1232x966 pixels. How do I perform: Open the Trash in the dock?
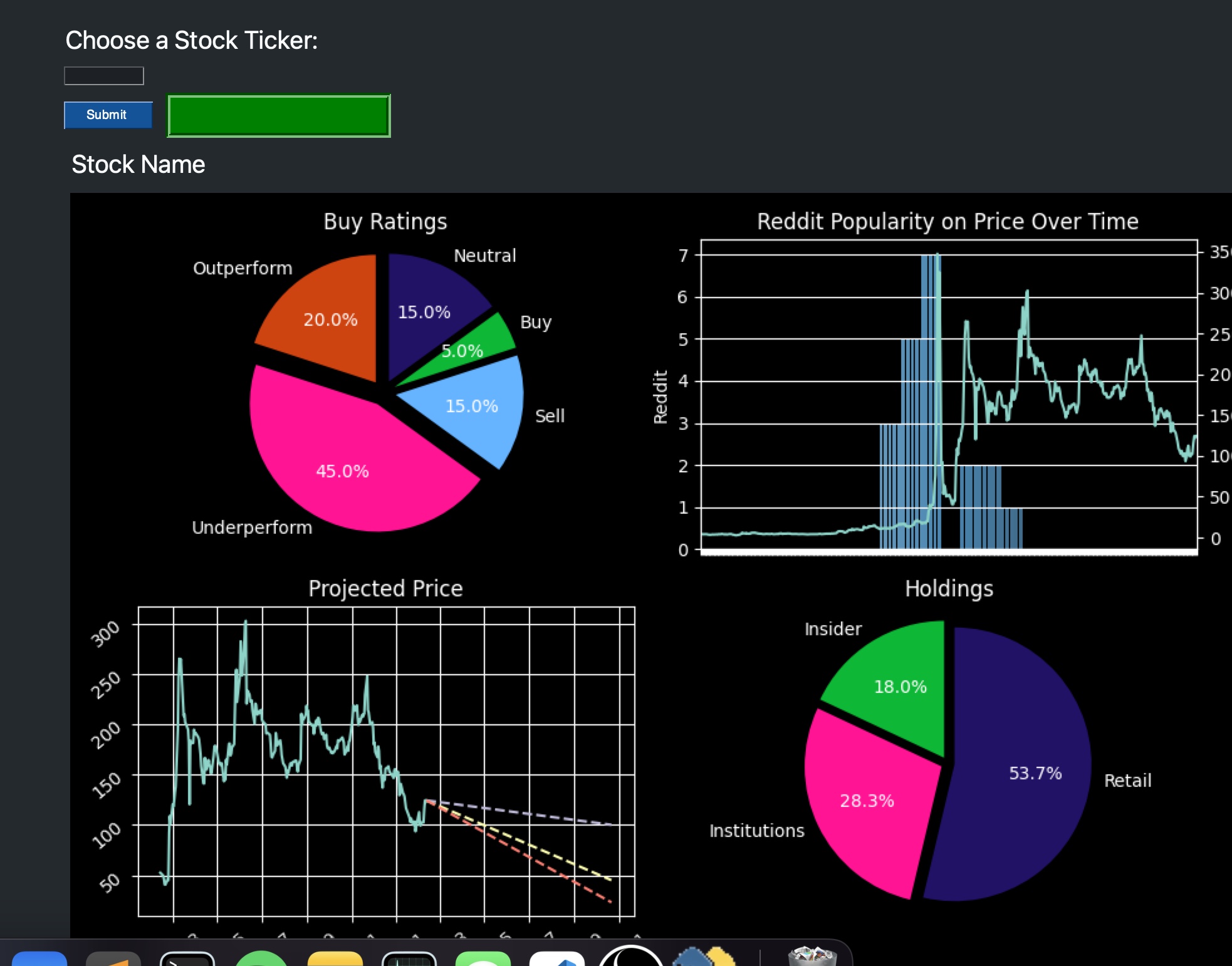point(812,957)
